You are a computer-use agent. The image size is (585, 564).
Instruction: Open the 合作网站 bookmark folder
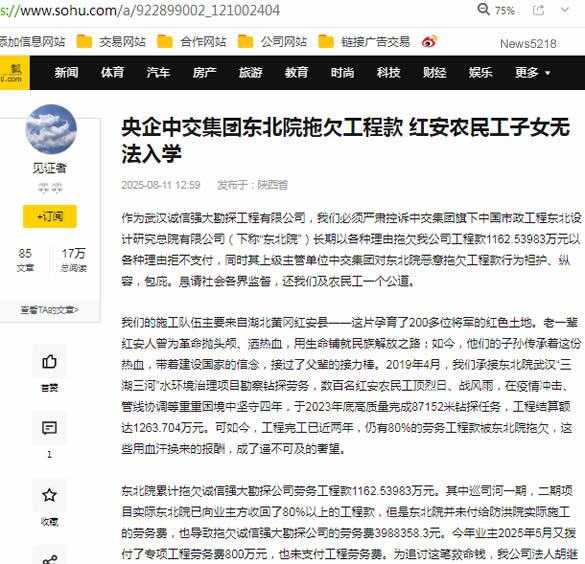[192, 41]
